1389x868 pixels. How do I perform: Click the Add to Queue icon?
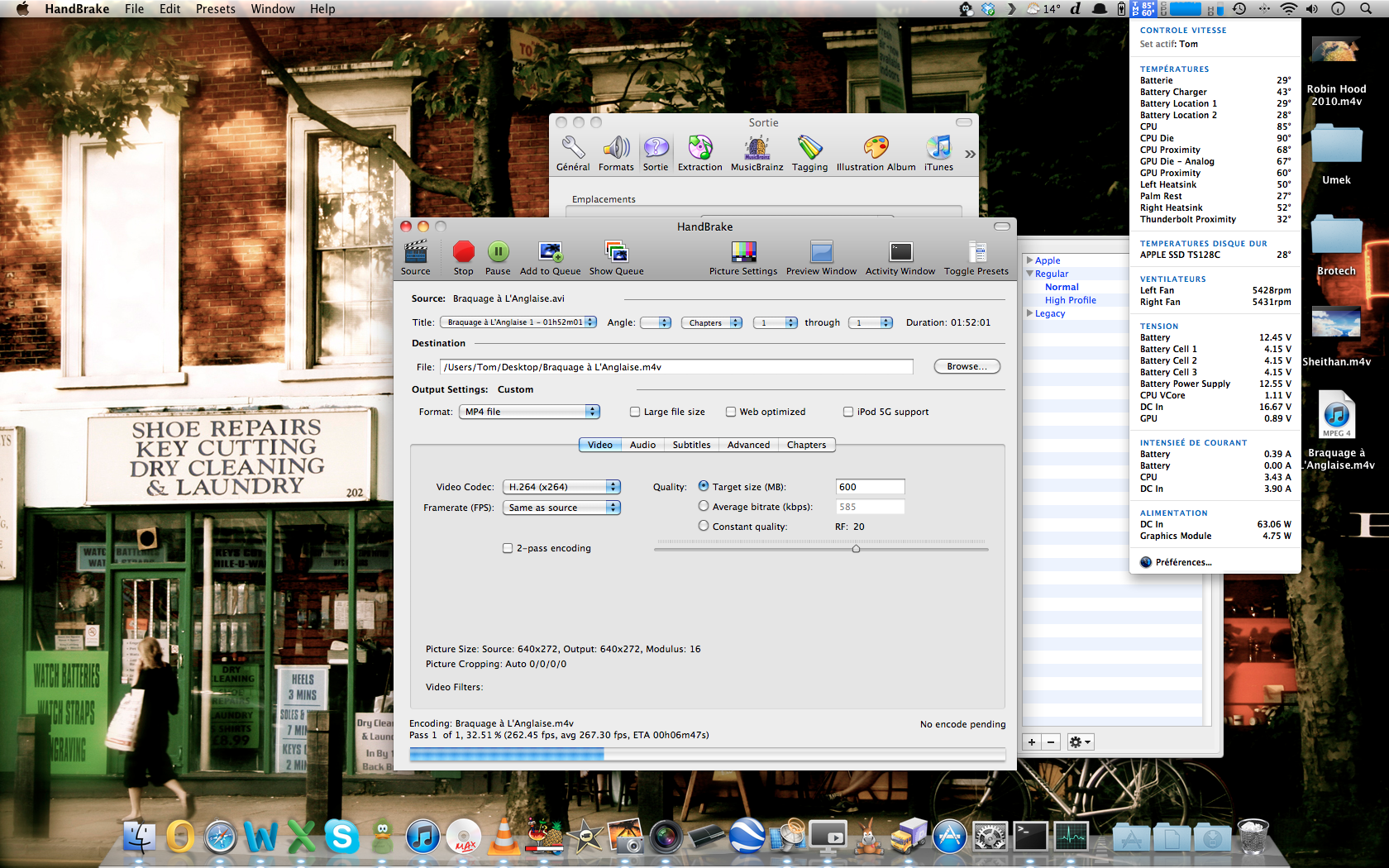pos(550,257)
